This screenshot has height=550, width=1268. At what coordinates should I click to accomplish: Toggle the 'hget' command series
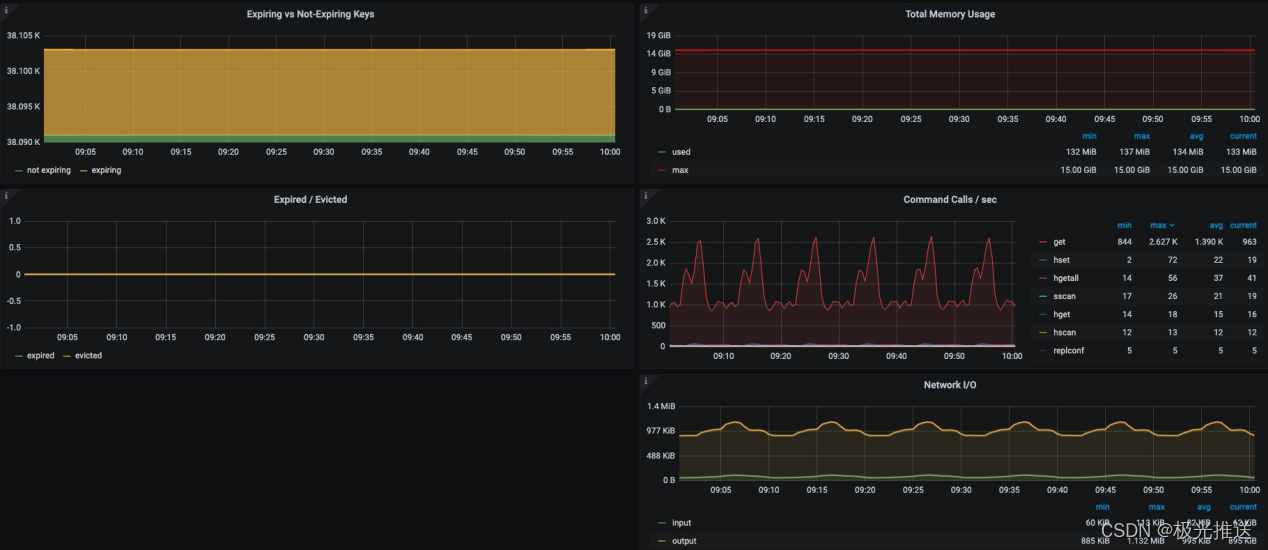pyautogui.click(x=1061, y=314)
